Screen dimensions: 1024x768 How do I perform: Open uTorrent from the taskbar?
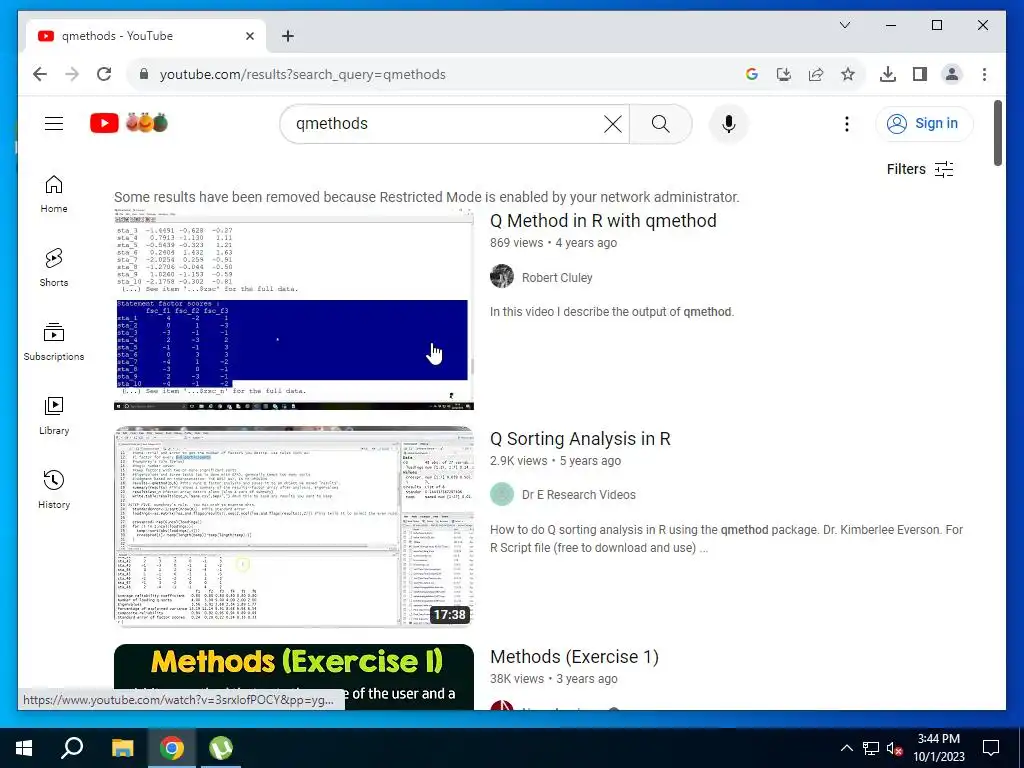pyautogui.click(x=221, y=748)
